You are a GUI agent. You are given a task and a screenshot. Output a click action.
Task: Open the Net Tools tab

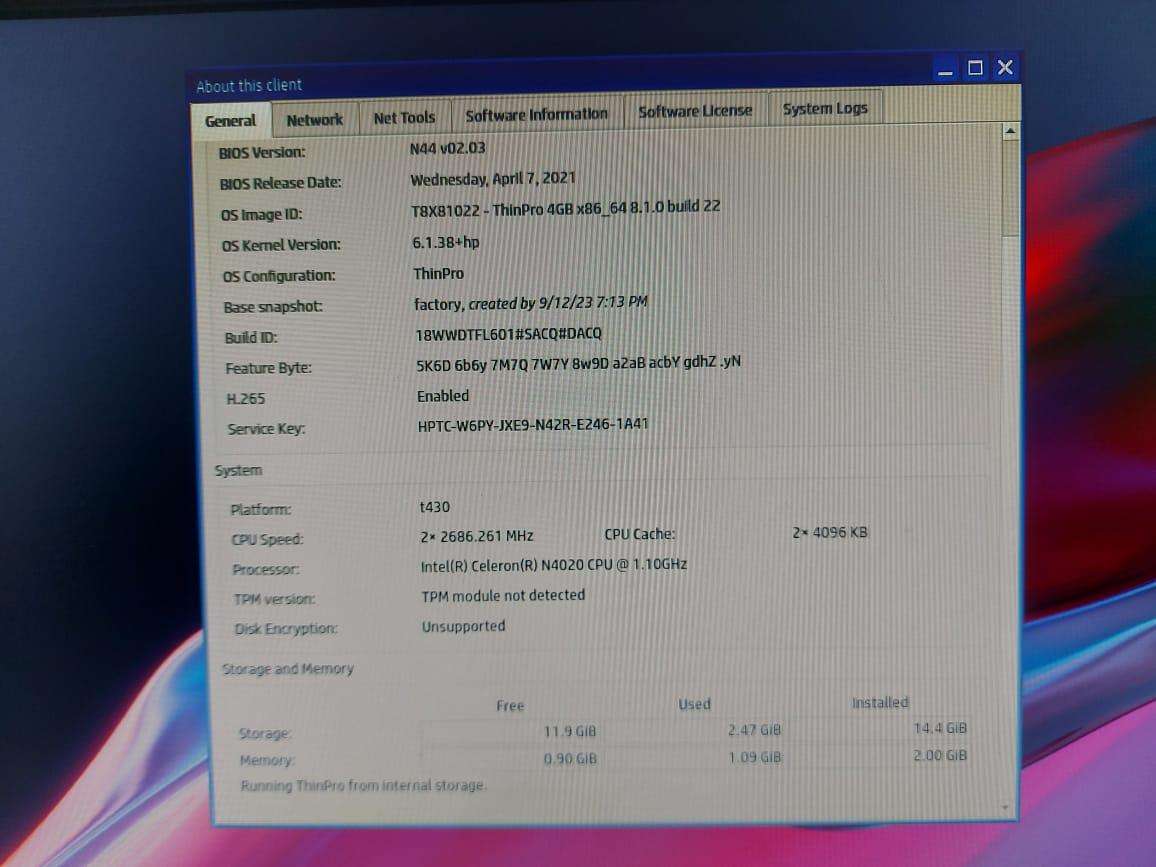coord(403,117)
